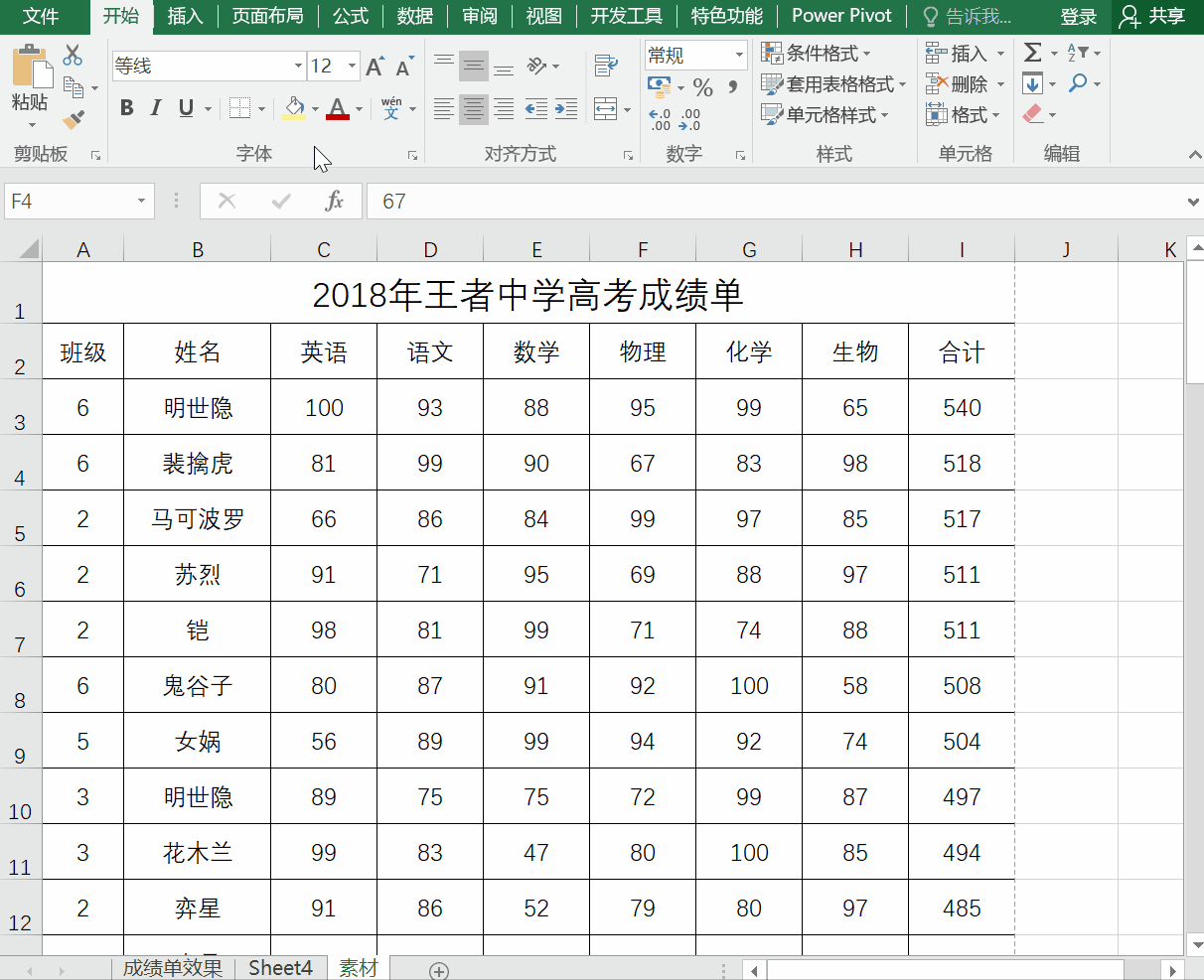Click the Copy icon in clipboard group
1204x980 pixels.
click(x=73, y=87)
